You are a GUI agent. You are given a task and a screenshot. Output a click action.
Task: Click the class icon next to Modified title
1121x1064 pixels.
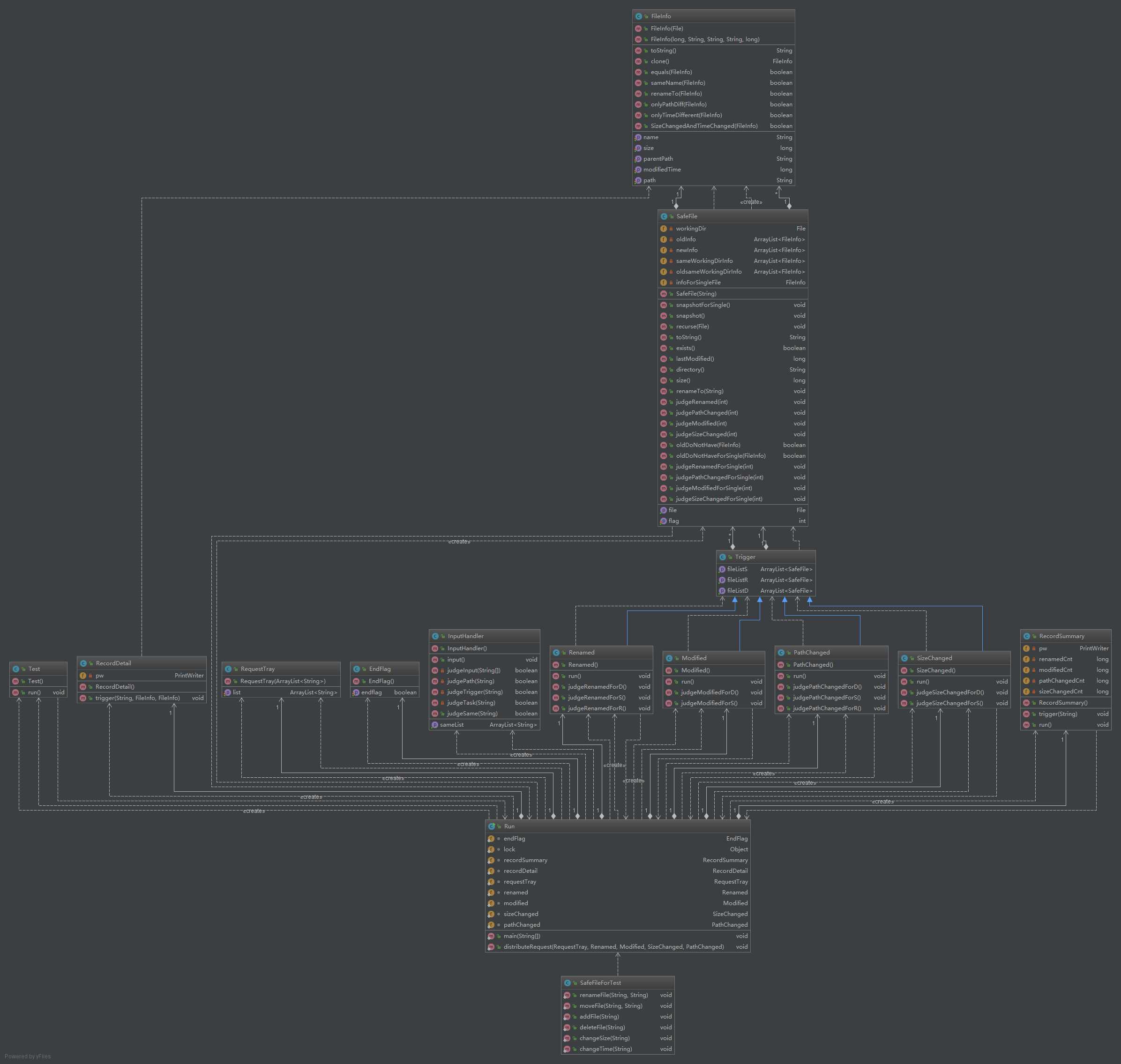point(669,658)
